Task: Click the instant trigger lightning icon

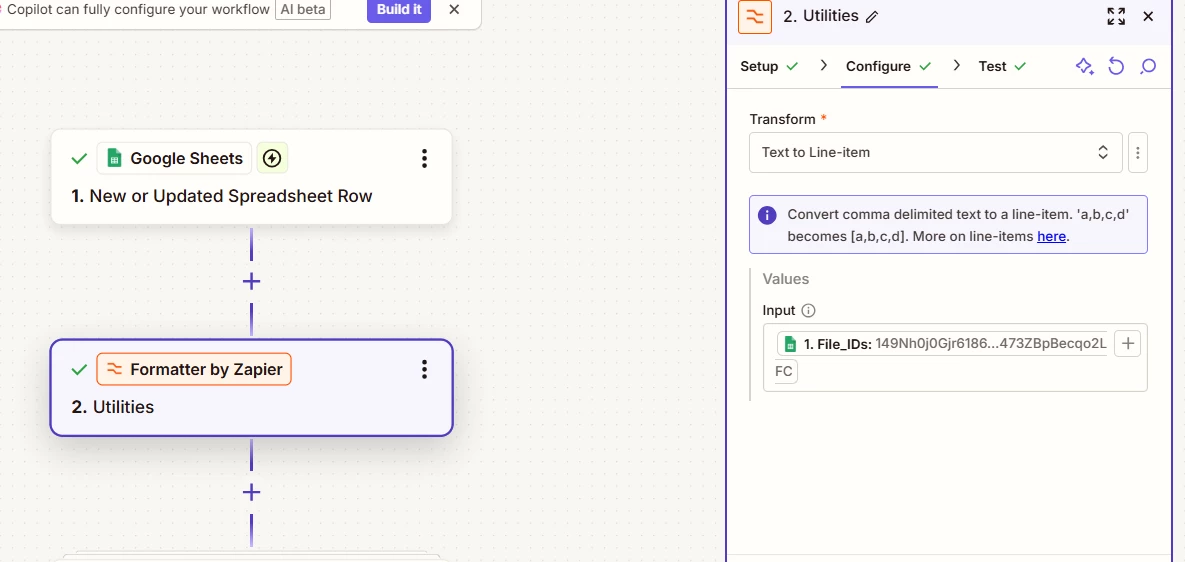Action: point(272,159)
